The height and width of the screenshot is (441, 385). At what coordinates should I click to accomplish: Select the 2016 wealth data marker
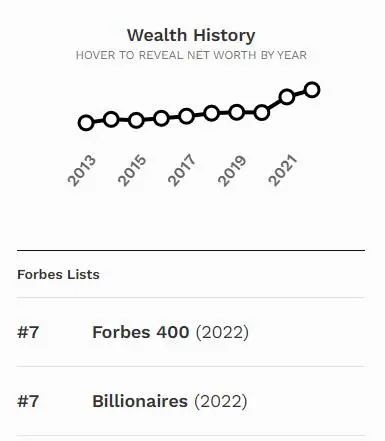[161, 118]
